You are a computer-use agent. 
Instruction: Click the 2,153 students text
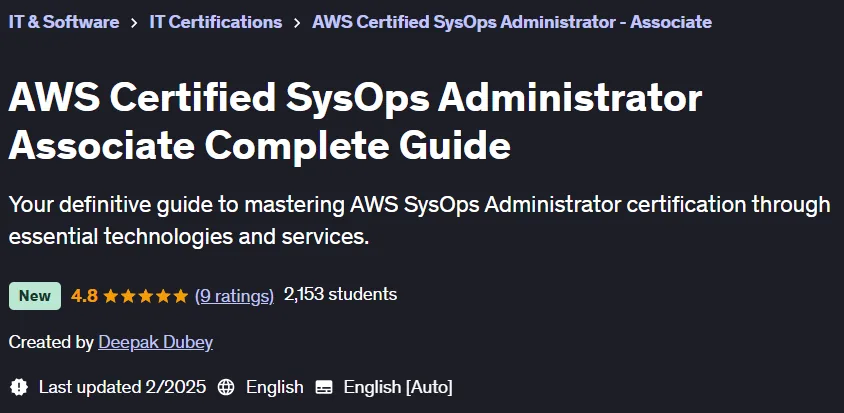coord(340,295)
